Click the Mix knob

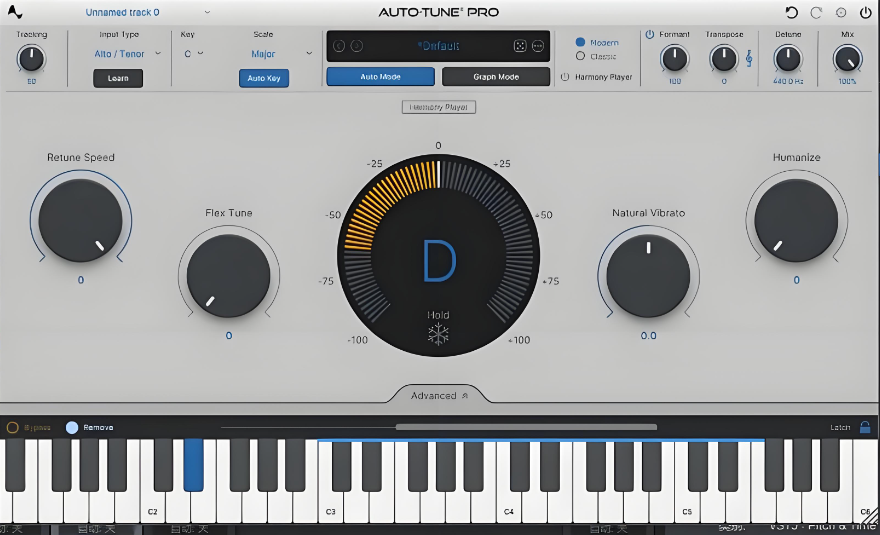[x=847, y=59]
